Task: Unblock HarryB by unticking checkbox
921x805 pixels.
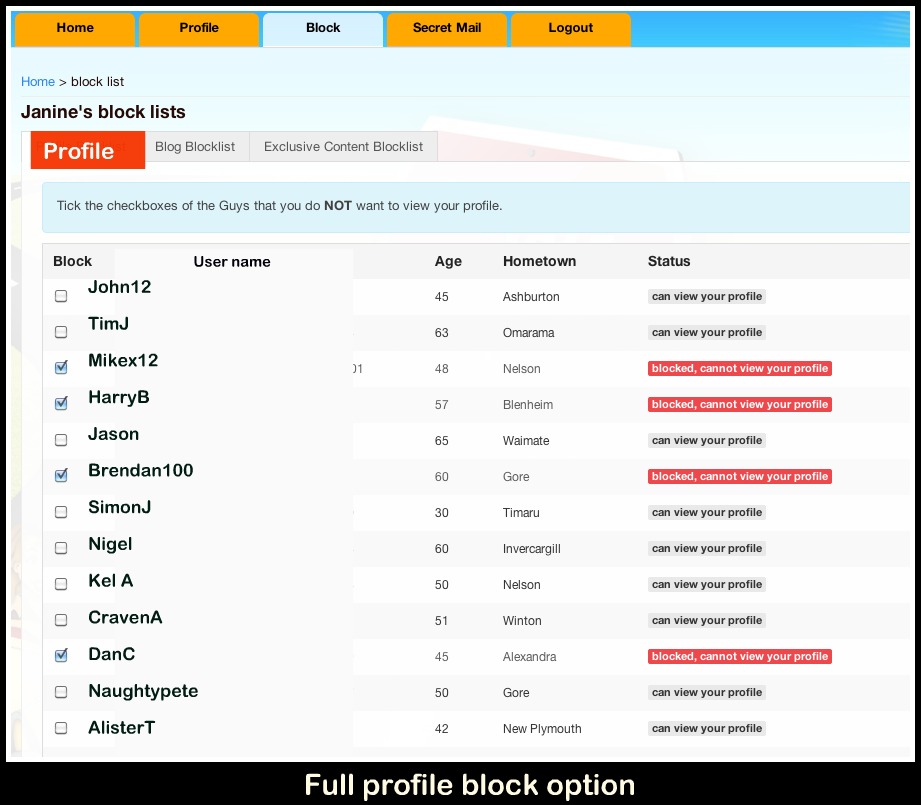Action: point(61,404)
